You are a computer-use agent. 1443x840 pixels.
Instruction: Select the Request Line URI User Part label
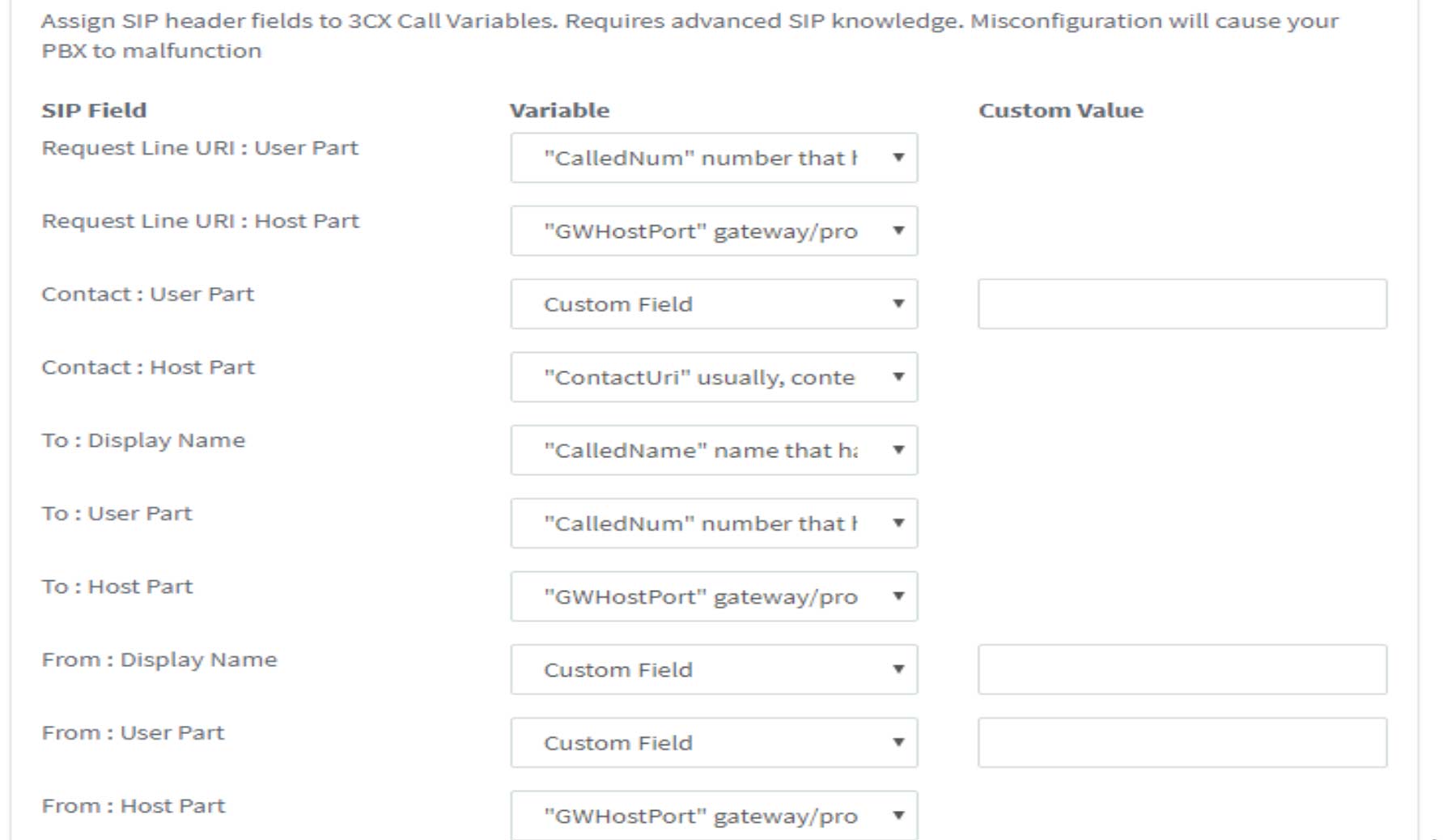(201, 148)
